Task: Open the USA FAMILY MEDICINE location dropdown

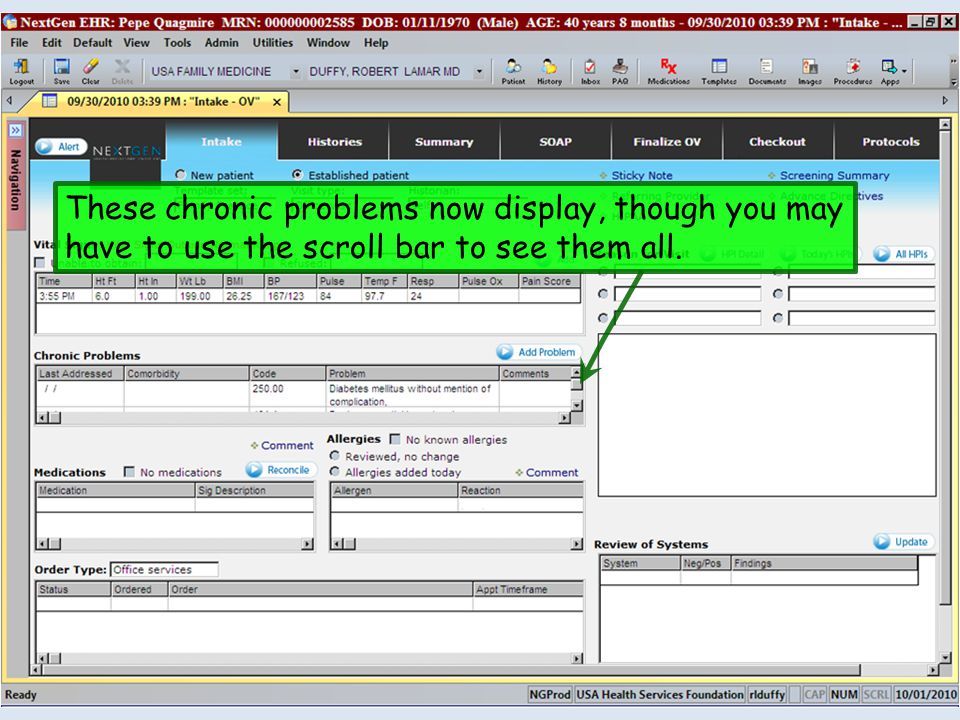Action: pos(296,72)
